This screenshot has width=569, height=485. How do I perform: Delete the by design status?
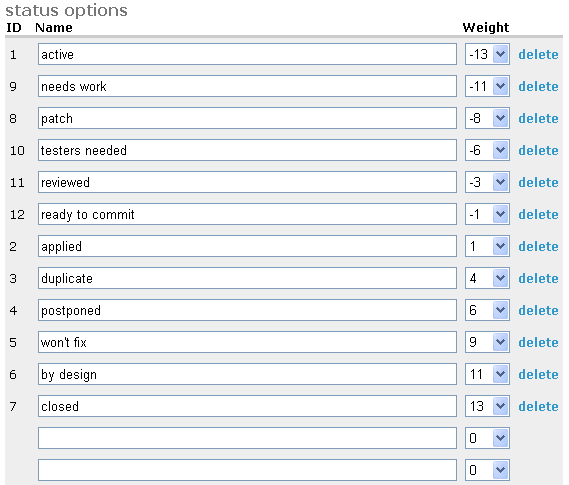tap(538, 374)
